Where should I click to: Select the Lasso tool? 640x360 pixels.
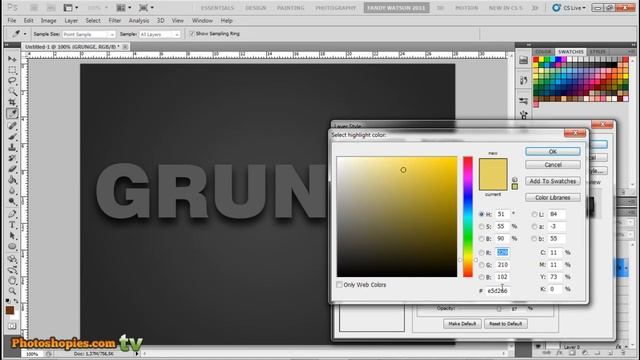[12, 81]
